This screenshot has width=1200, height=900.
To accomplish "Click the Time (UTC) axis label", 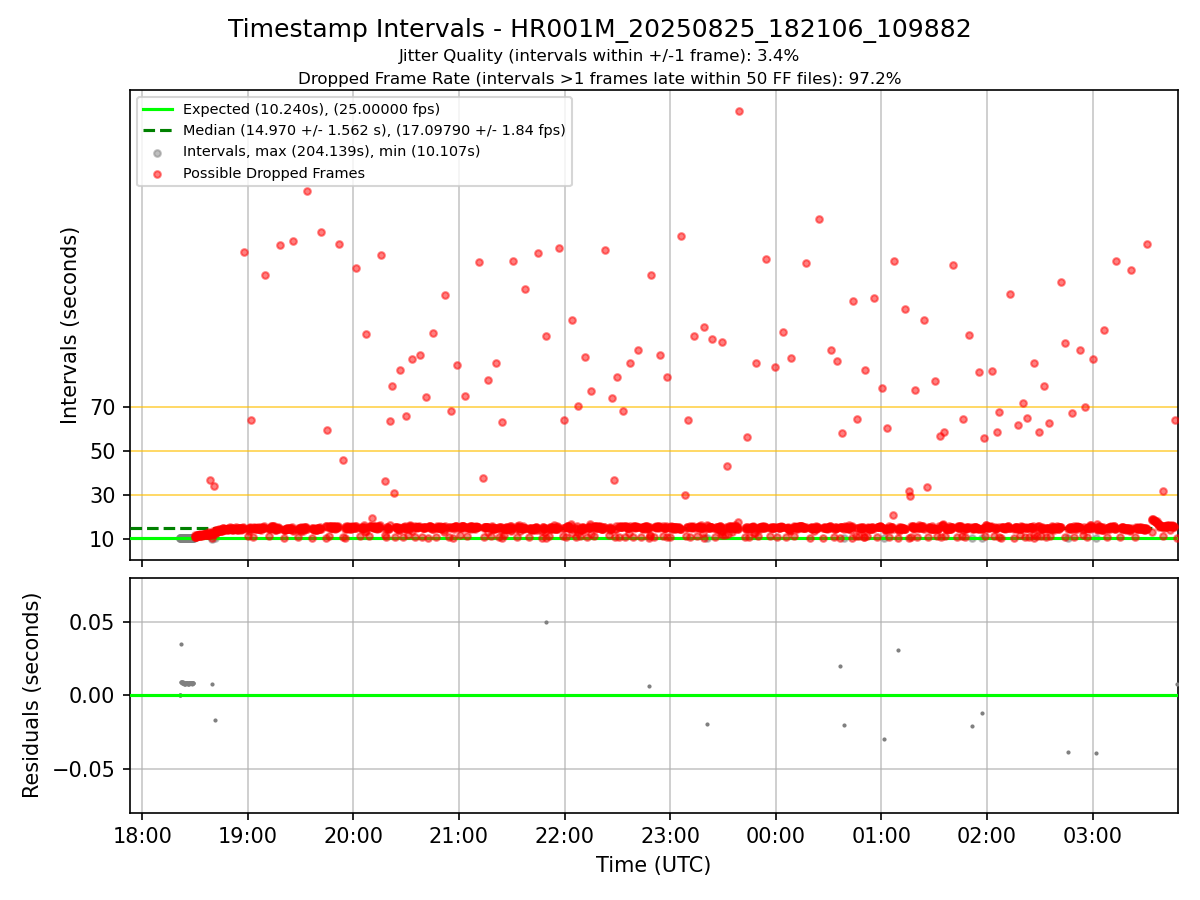I will [x=653, y=865].
